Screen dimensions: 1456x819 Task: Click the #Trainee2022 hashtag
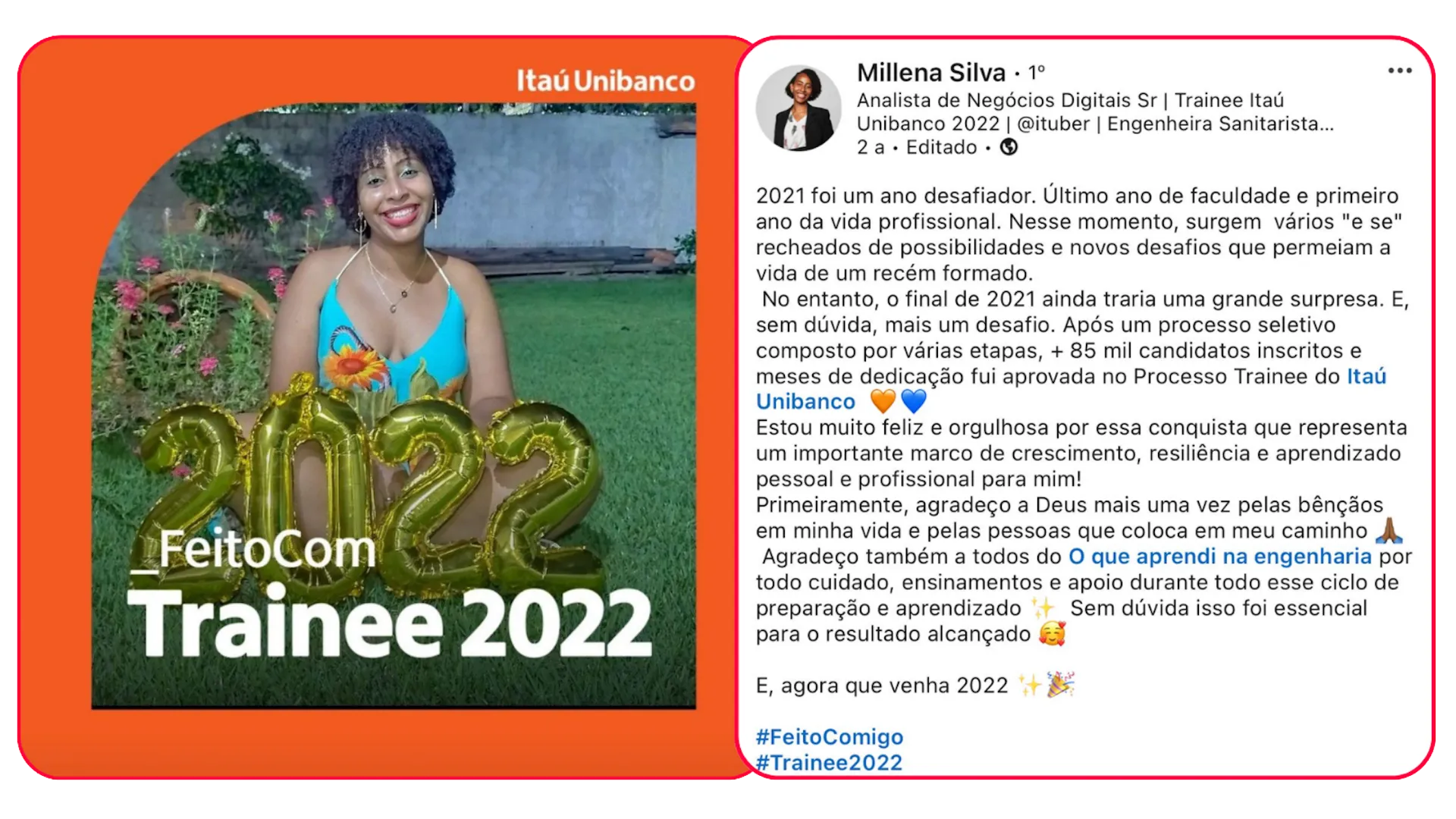pyautogui.click(x=829, y=763)
